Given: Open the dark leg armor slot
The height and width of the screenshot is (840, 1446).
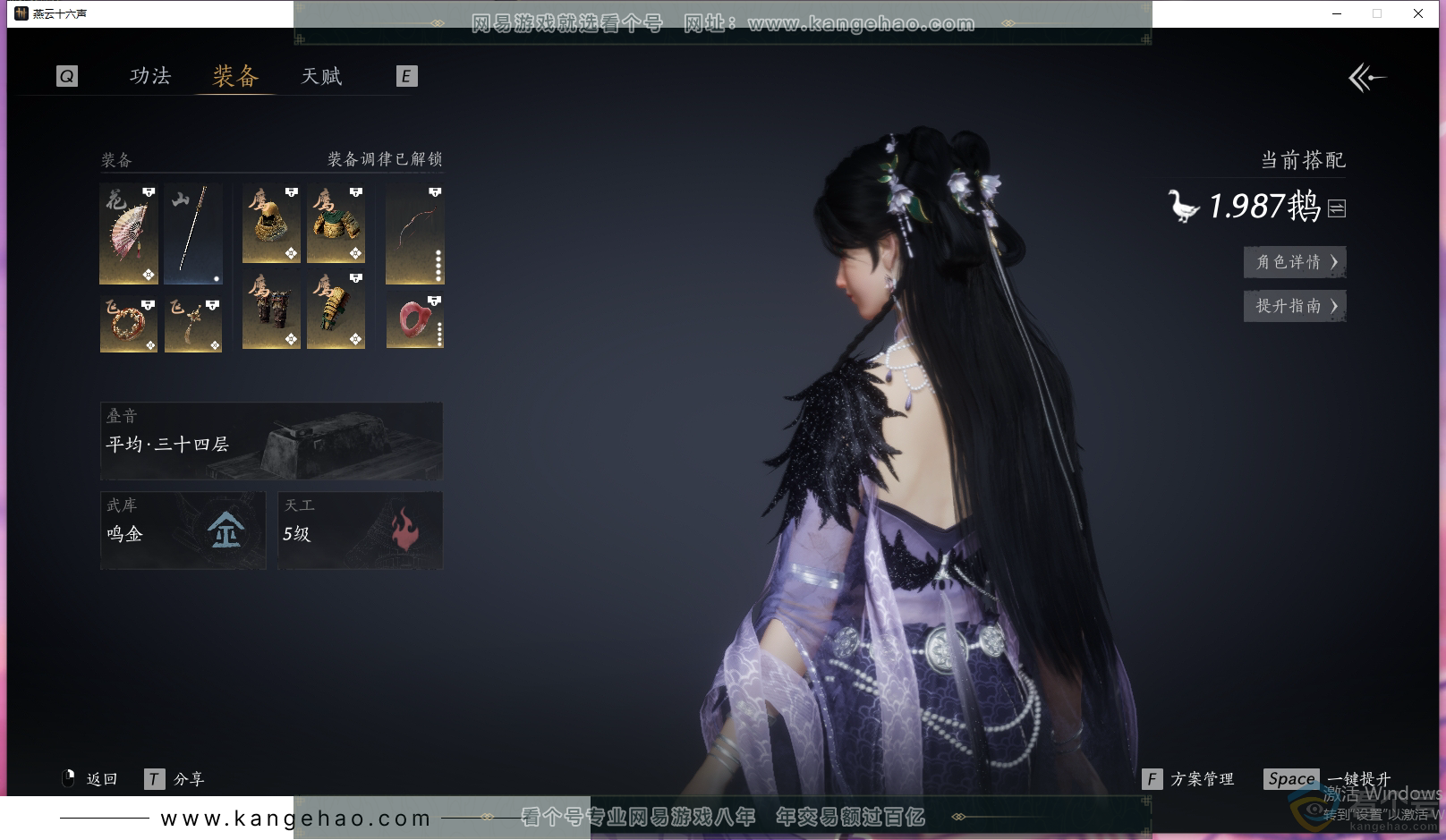Looking at the screenshot, I should [x=271, y=310].
